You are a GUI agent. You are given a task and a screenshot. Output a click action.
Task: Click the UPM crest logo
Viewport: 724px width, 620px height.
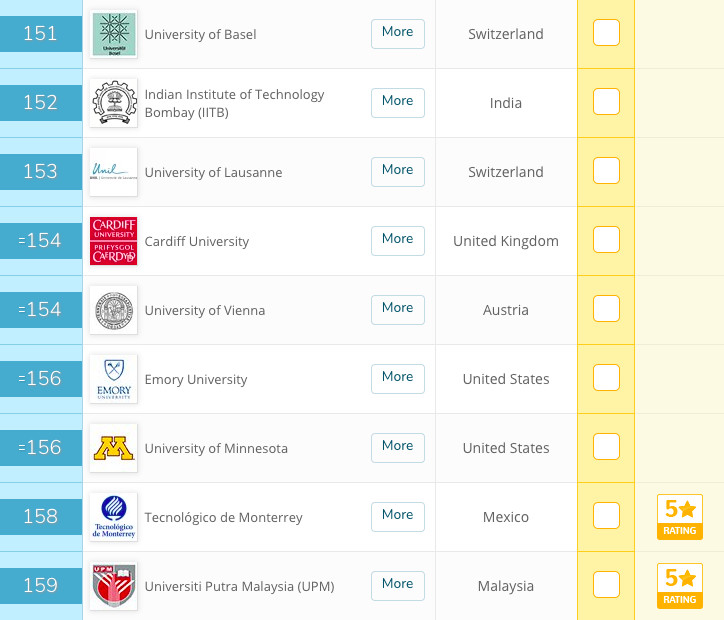tap(114, 586)
